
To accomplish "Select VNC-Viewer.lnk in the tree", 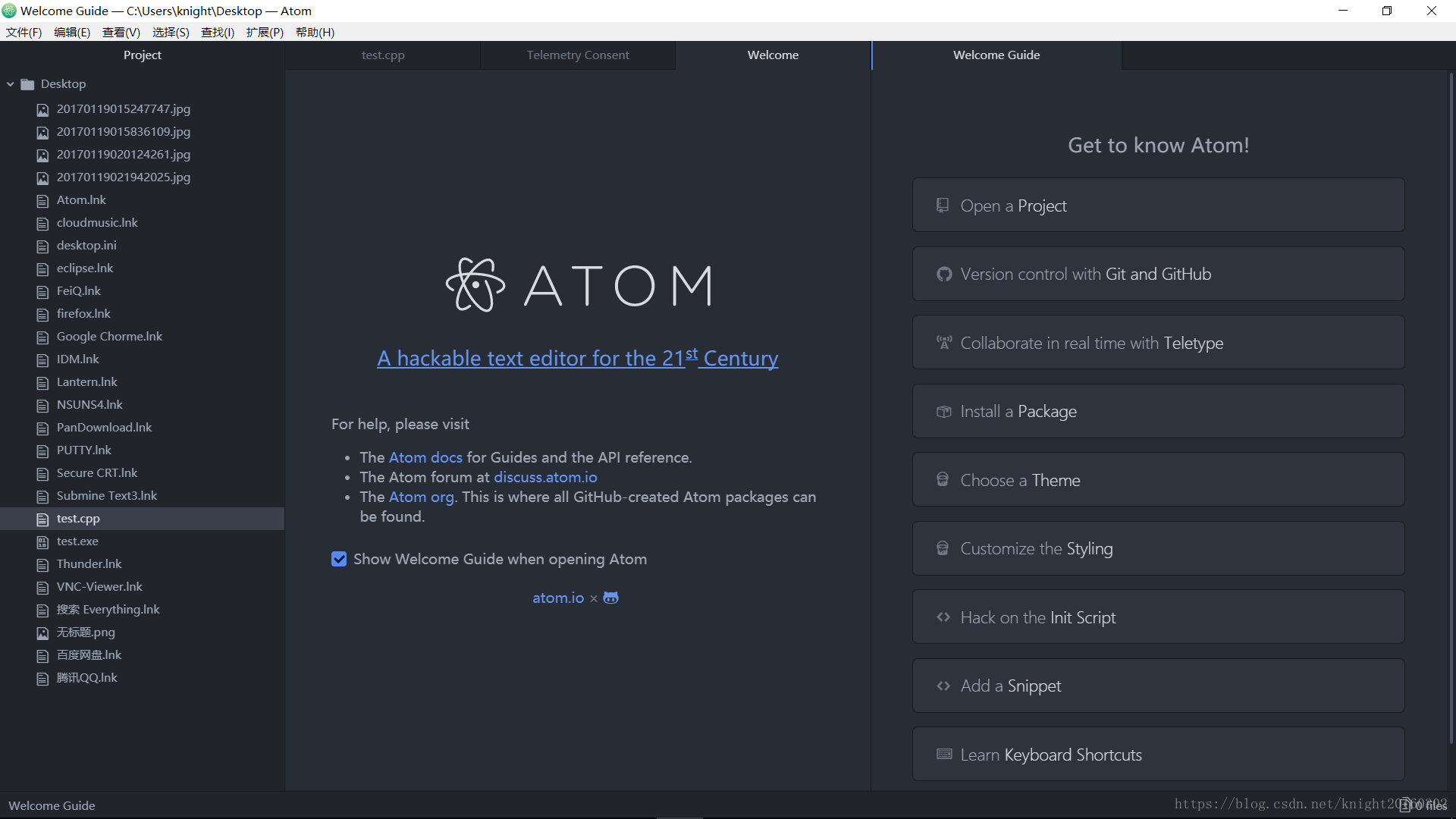I will pos(142,587).
